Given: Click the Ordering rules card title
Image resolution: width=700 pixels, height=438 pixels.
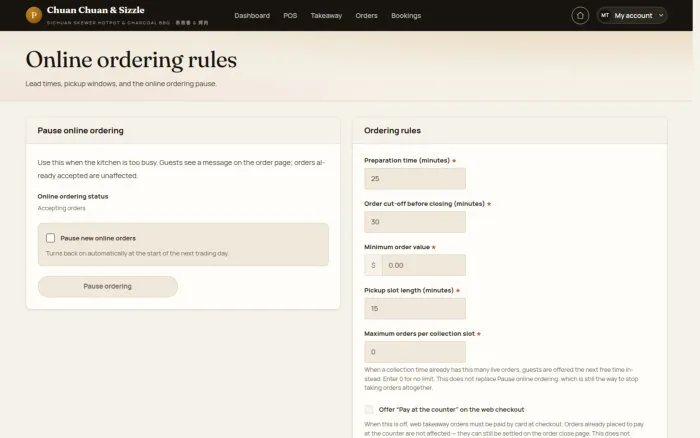Looking at the screenshot, I should coord(392,131).
